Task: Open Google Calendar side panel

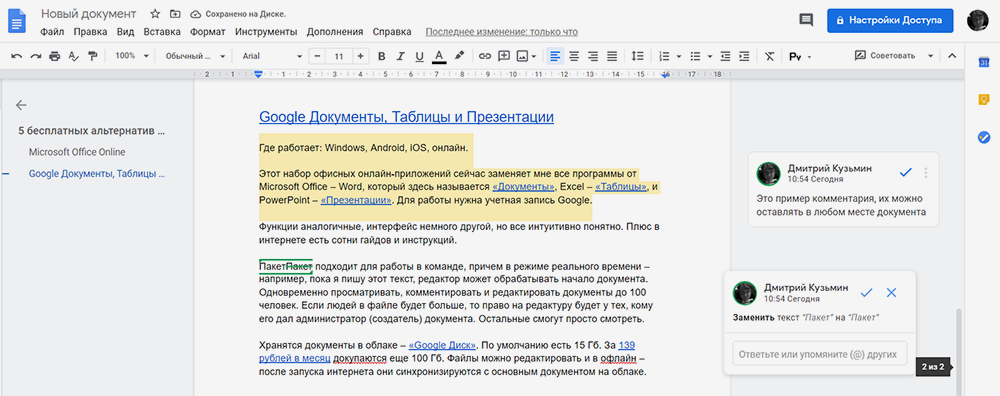Action: (983, 62)
